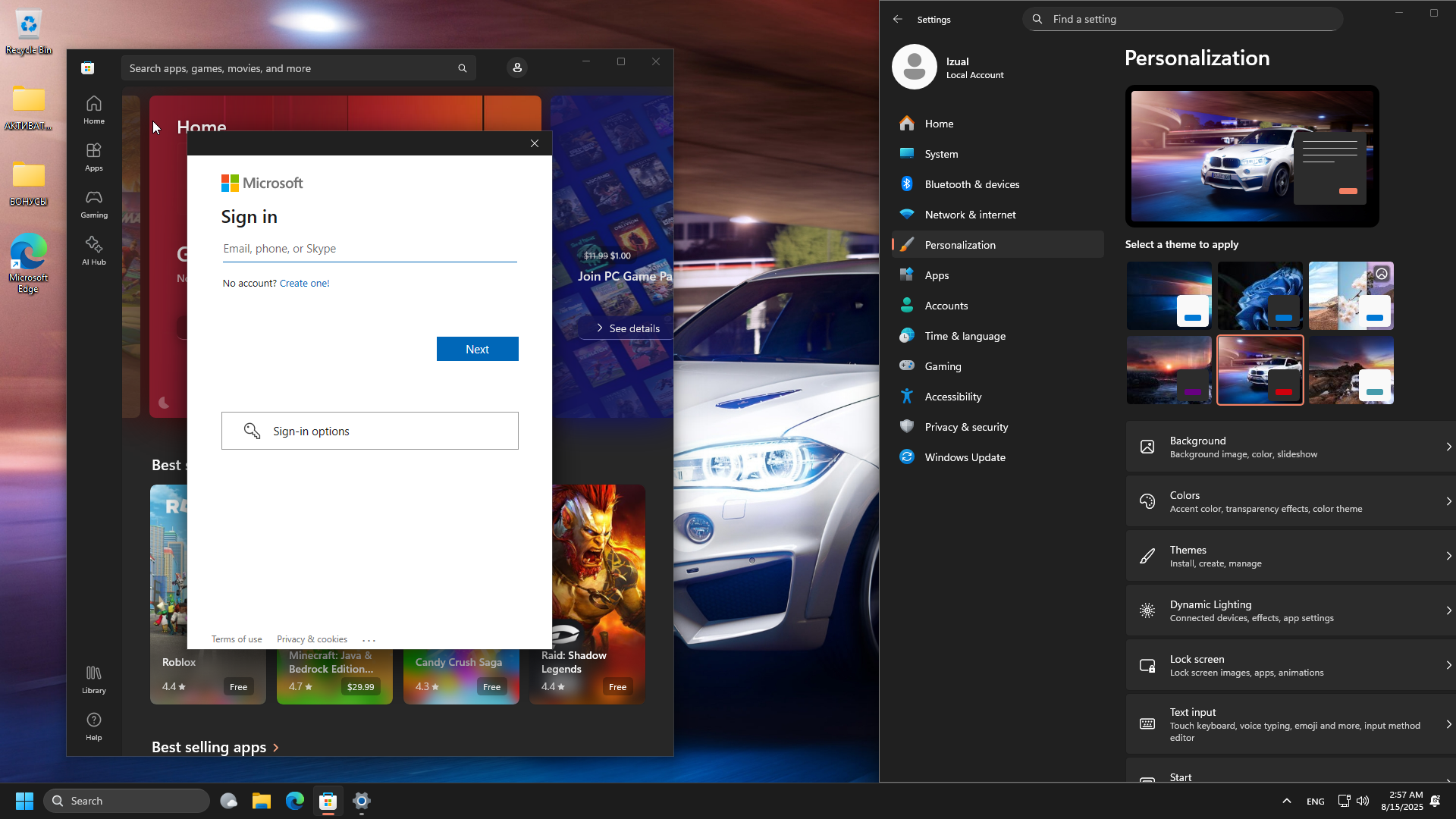Open Apps section in Microsoft Store sidebar
The height and width of the screenshot is (819, 1456).
pos(94,157)
